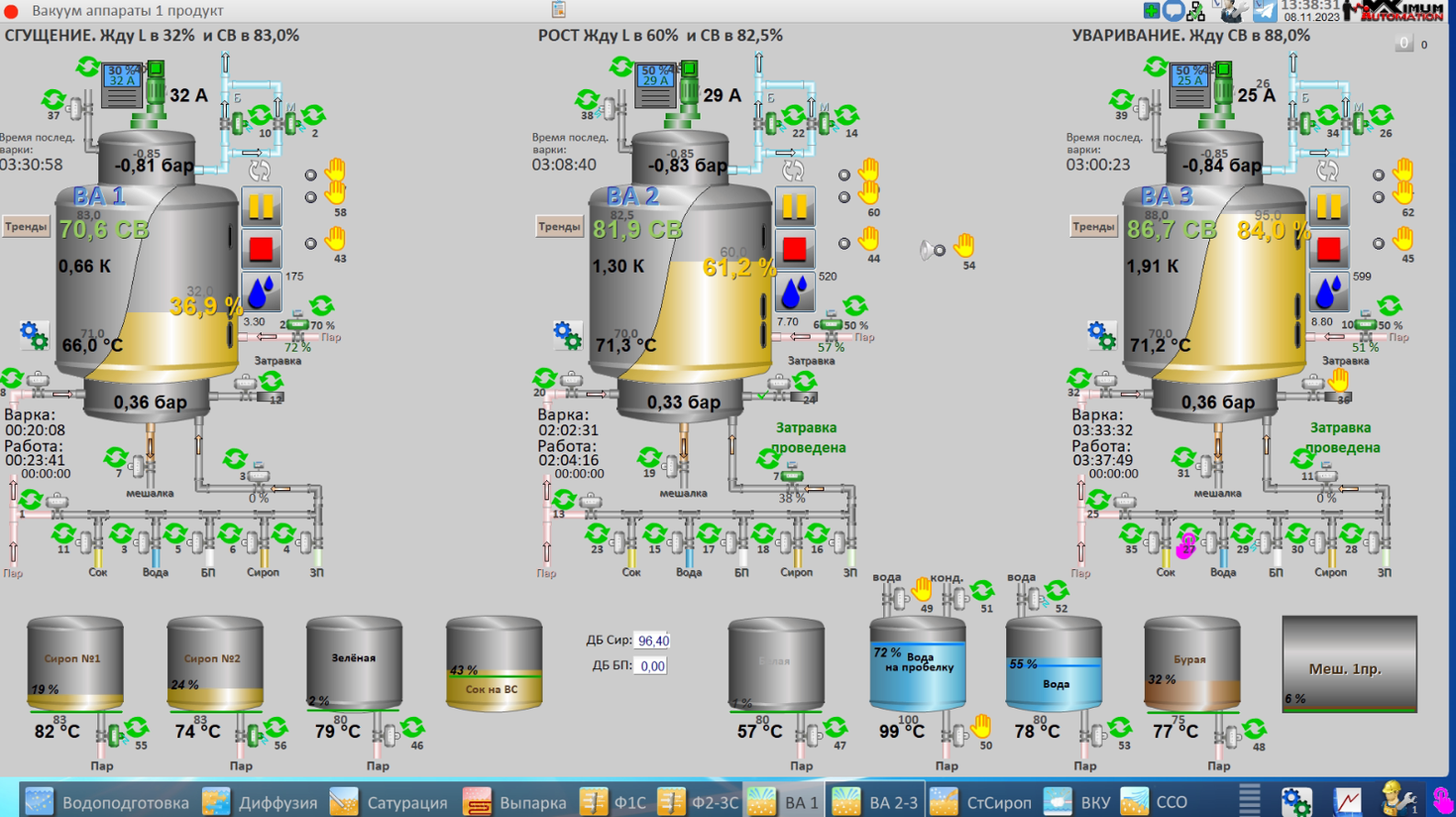Switch to the СтСироп screen tab

click(981, 801)
